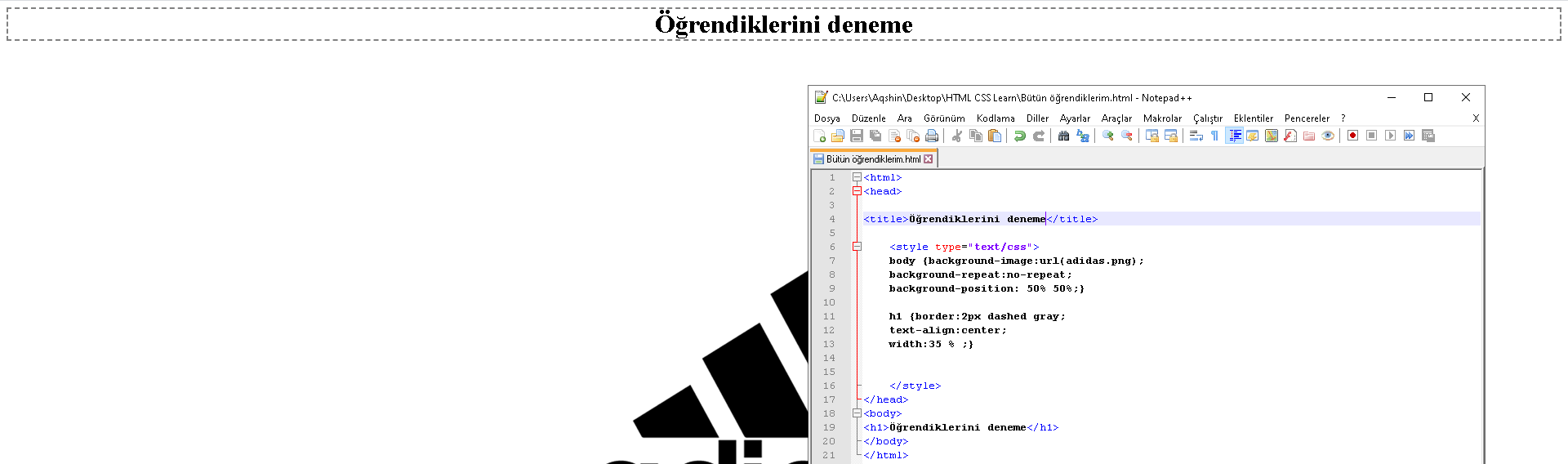Disable the highlighted indent guide button

pos(1235,136)
